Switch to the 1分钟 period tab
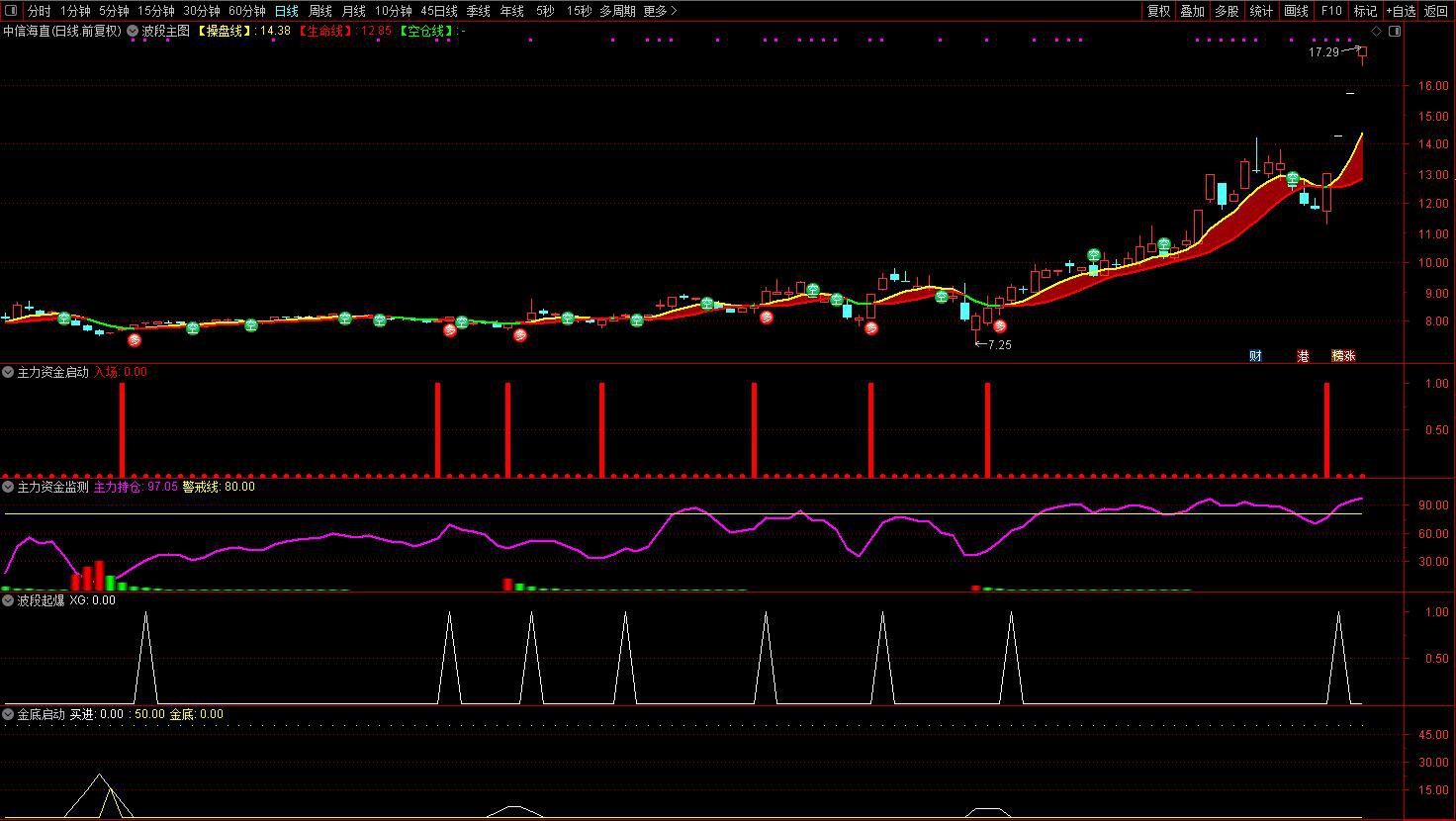Screen dimensions: 1456x821 75,11
